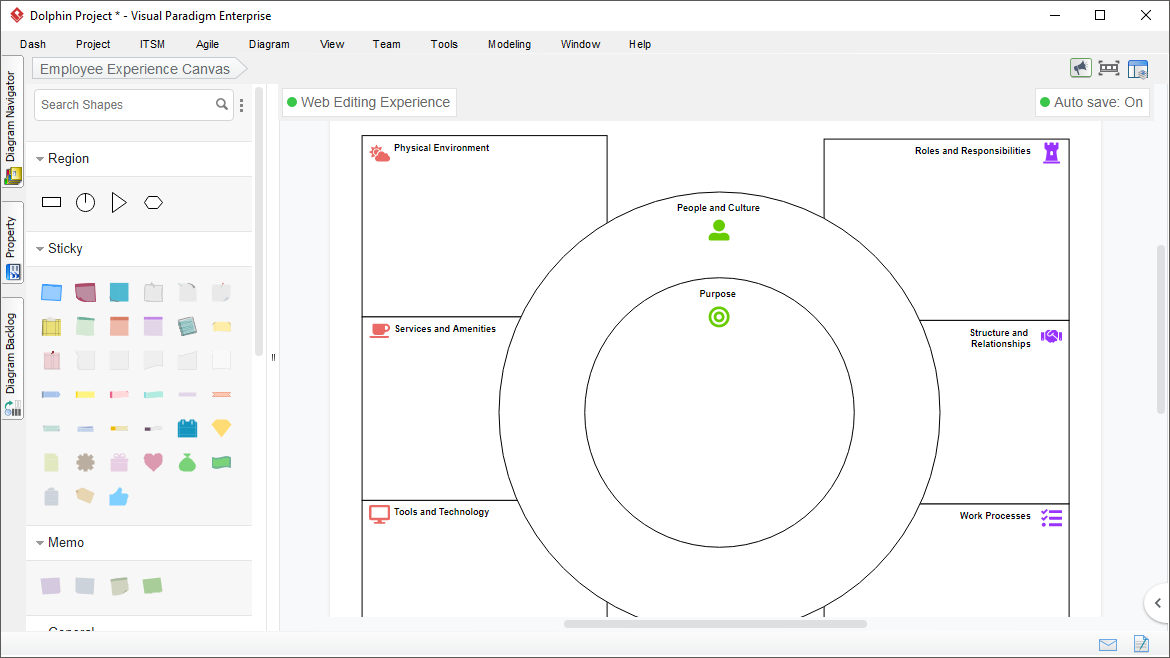Select the tan price tag shape
The image size is (1170, 658).
[85, 496]
